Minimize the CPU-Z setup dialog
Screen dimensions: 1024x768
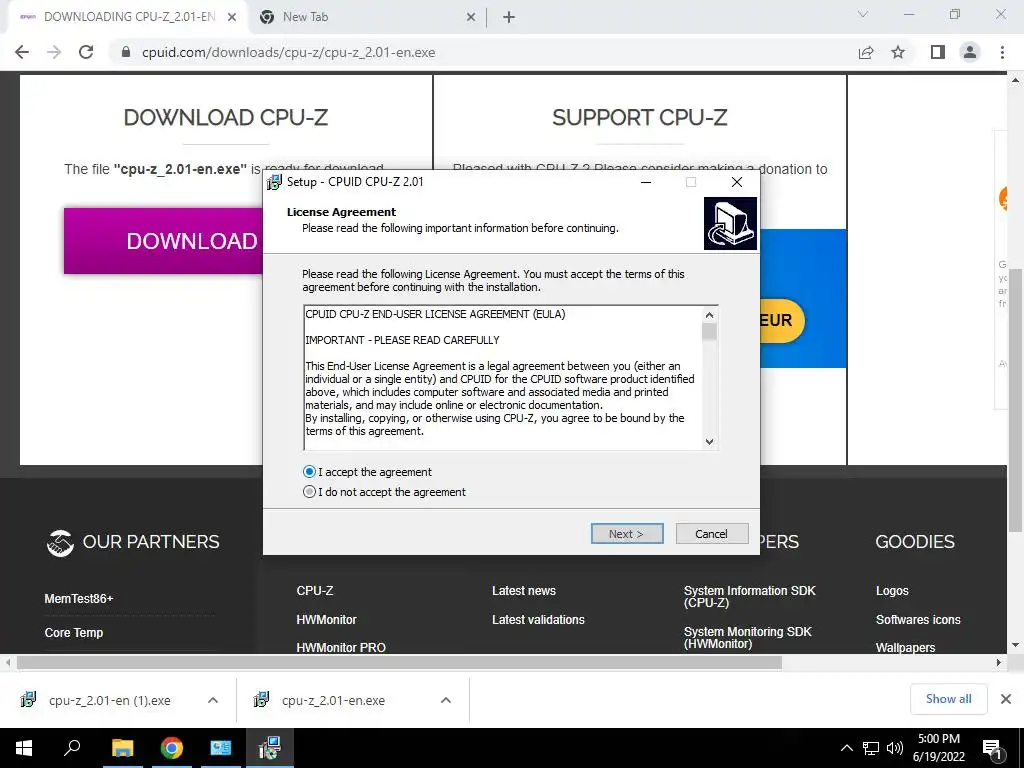pyautogui.click(x=646, y=182)
